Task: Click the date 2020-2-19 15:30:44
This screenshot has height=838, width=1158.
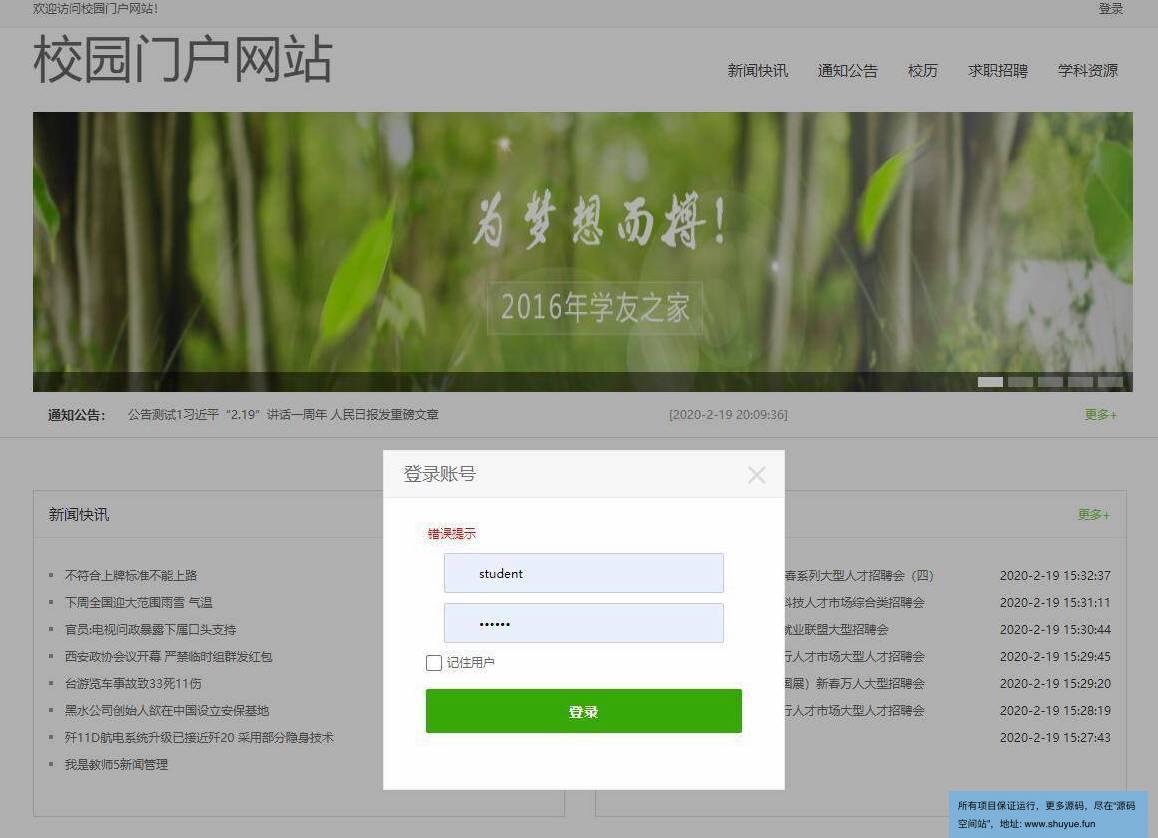Action: tap(1055, 630)
